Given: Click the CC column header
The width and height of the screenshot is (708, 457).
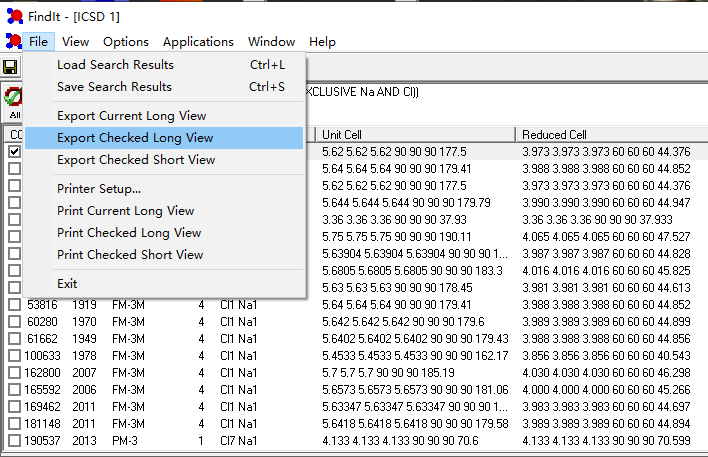Looking at the screenshot, I should (14, 135).
